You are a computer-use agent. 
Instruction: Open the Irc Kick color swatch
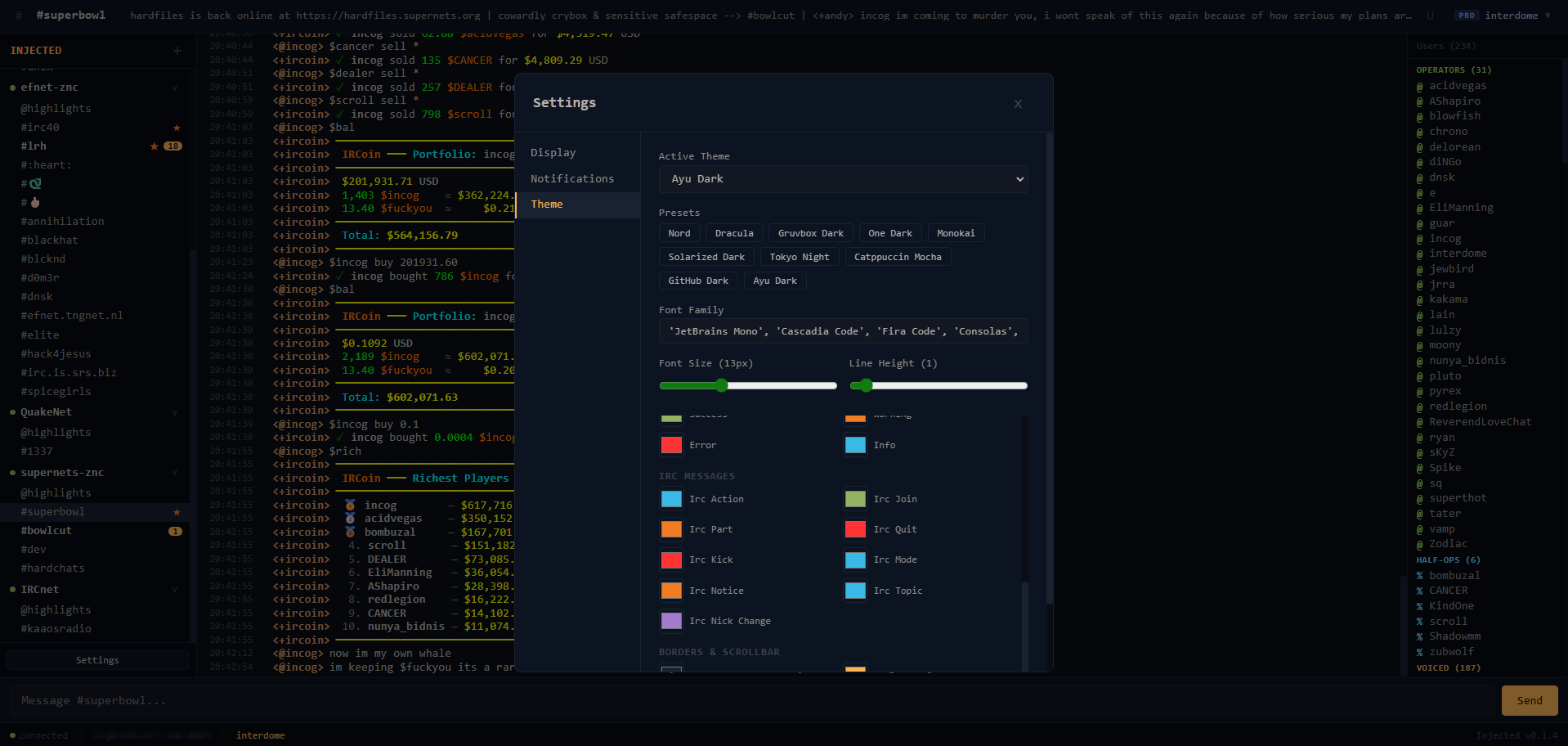coord(671,559)
